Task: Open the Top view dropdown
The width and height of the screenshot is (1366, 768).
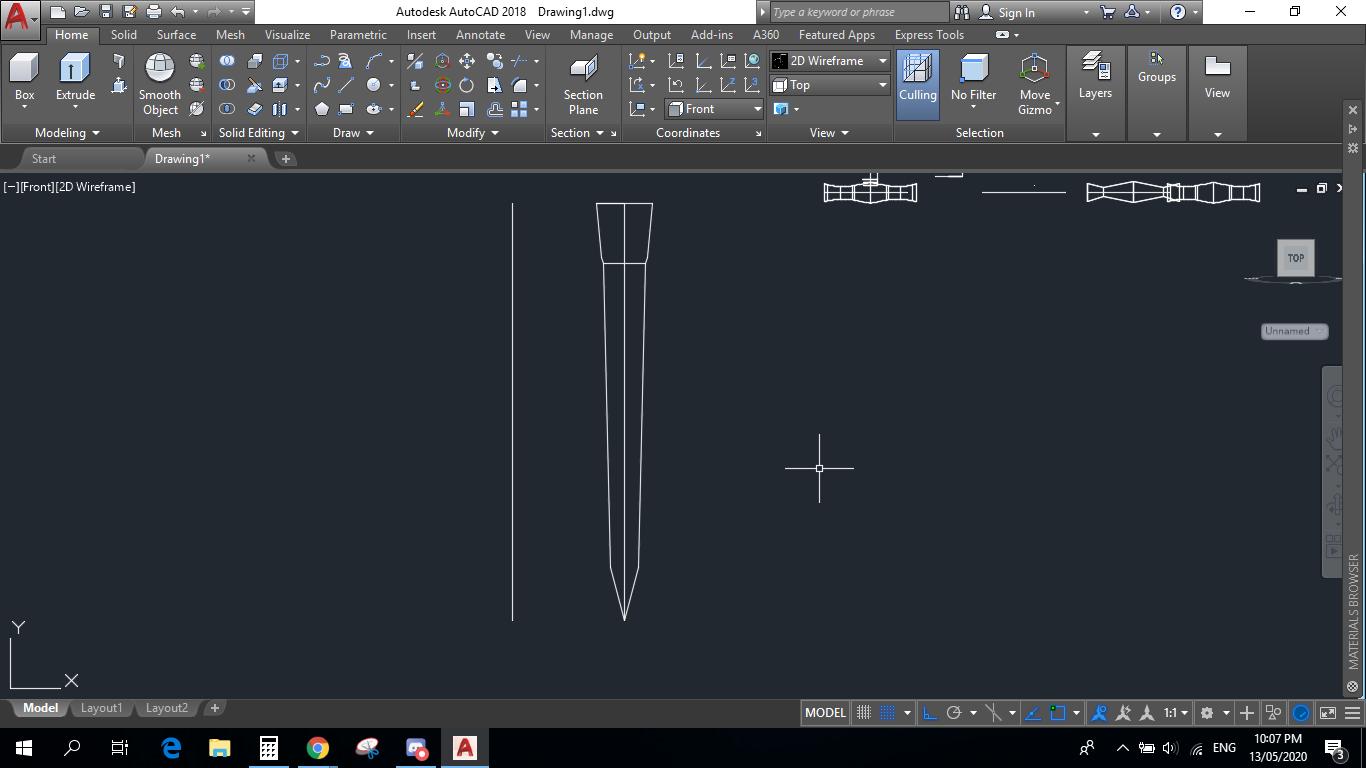Action: tap(830, 85)
